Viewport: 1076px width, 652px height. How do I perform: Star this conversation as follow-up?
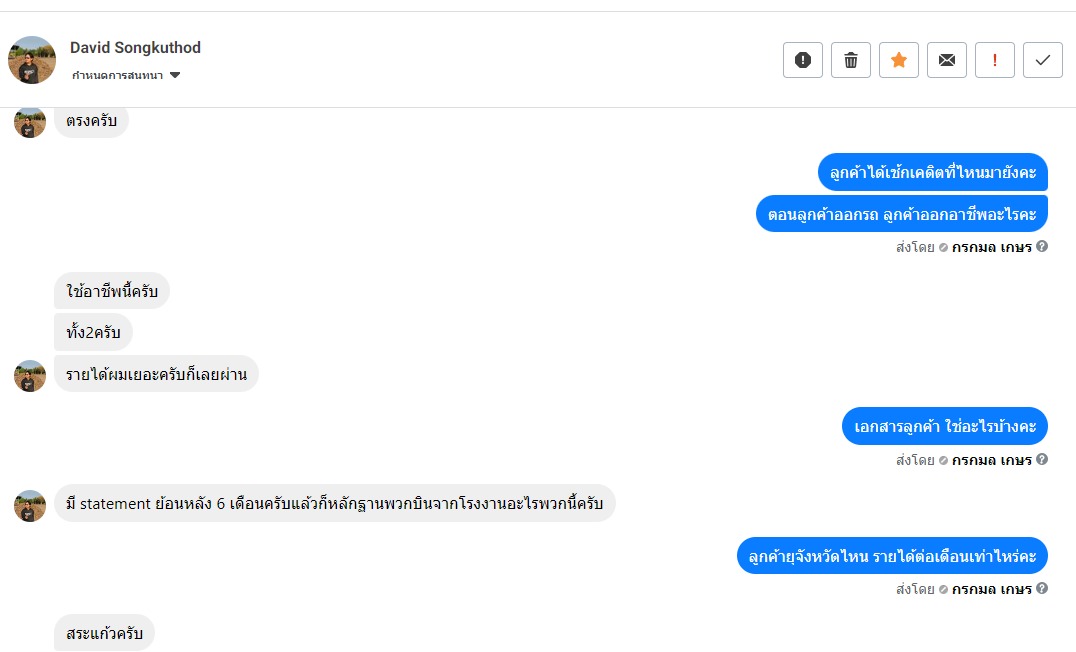coord(899,60)
